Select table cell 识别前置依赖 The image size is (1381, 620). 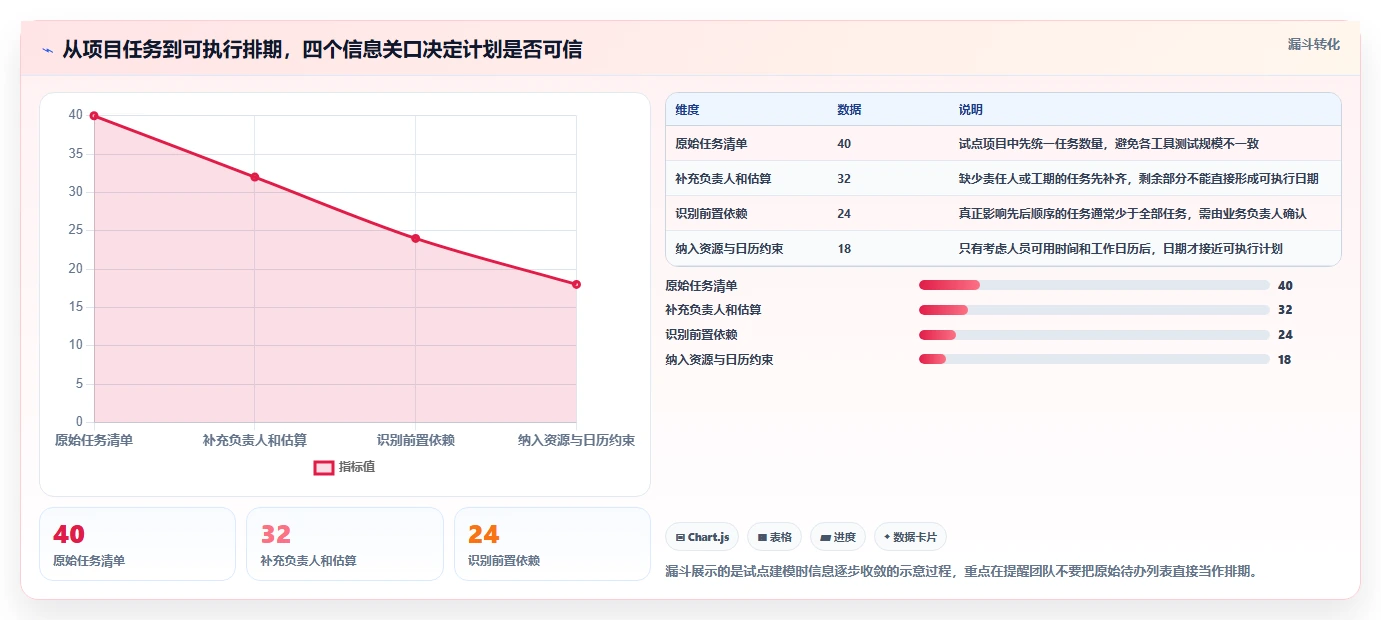point(711,214)
